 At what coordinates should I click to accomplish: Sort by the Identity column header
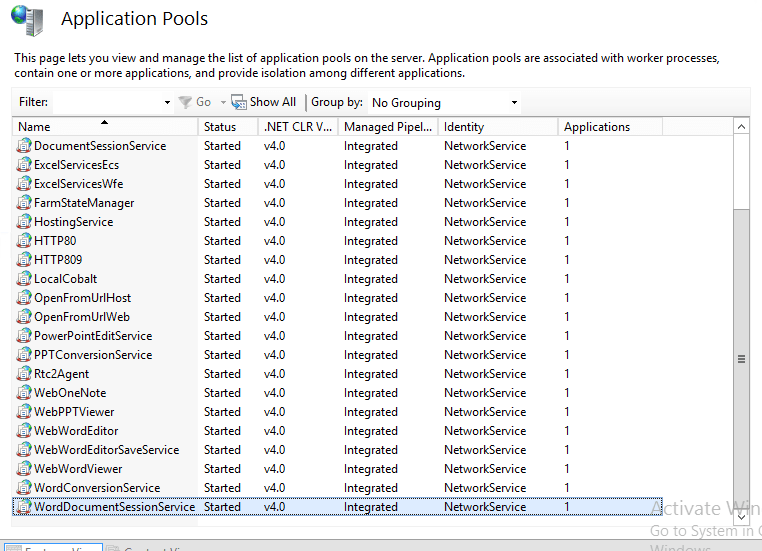pos(498,127)
